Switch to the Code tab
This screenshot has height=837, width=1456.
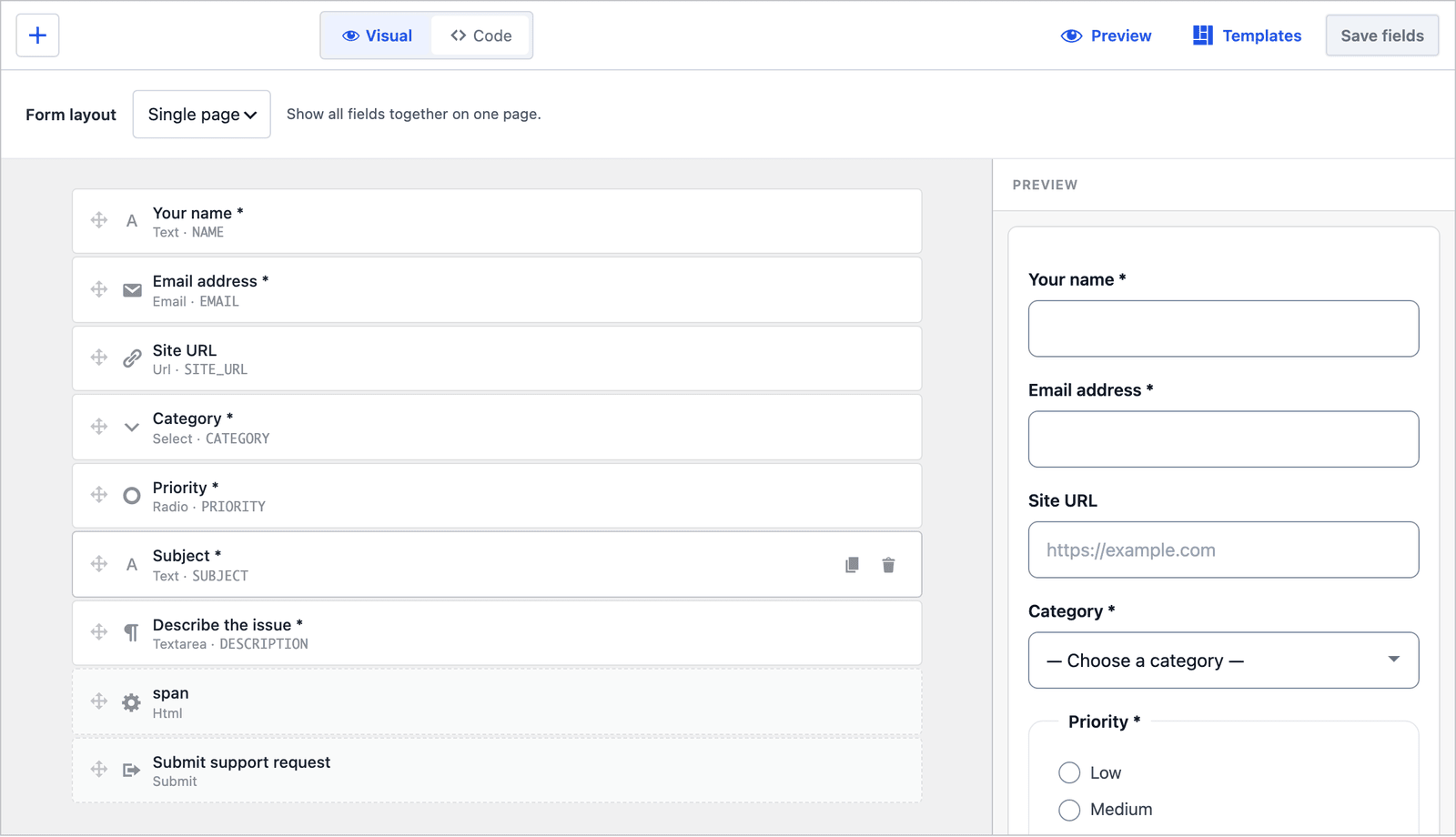480,35
